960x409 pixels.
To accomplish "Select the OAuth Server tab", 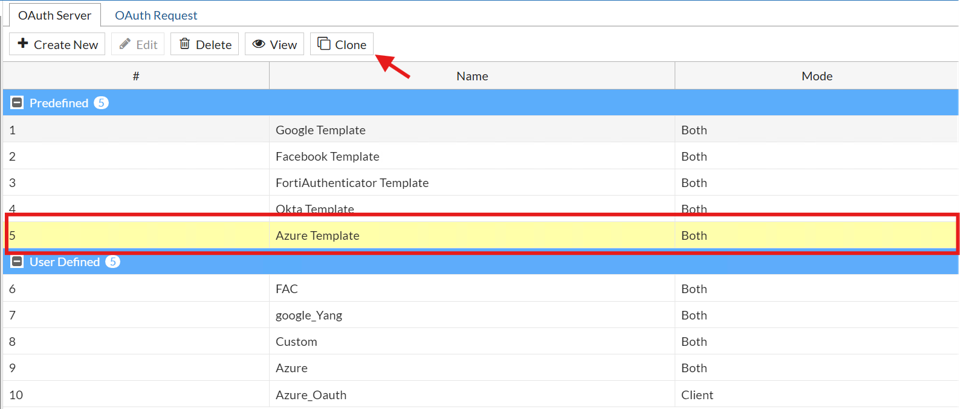I will coord(55,15).
